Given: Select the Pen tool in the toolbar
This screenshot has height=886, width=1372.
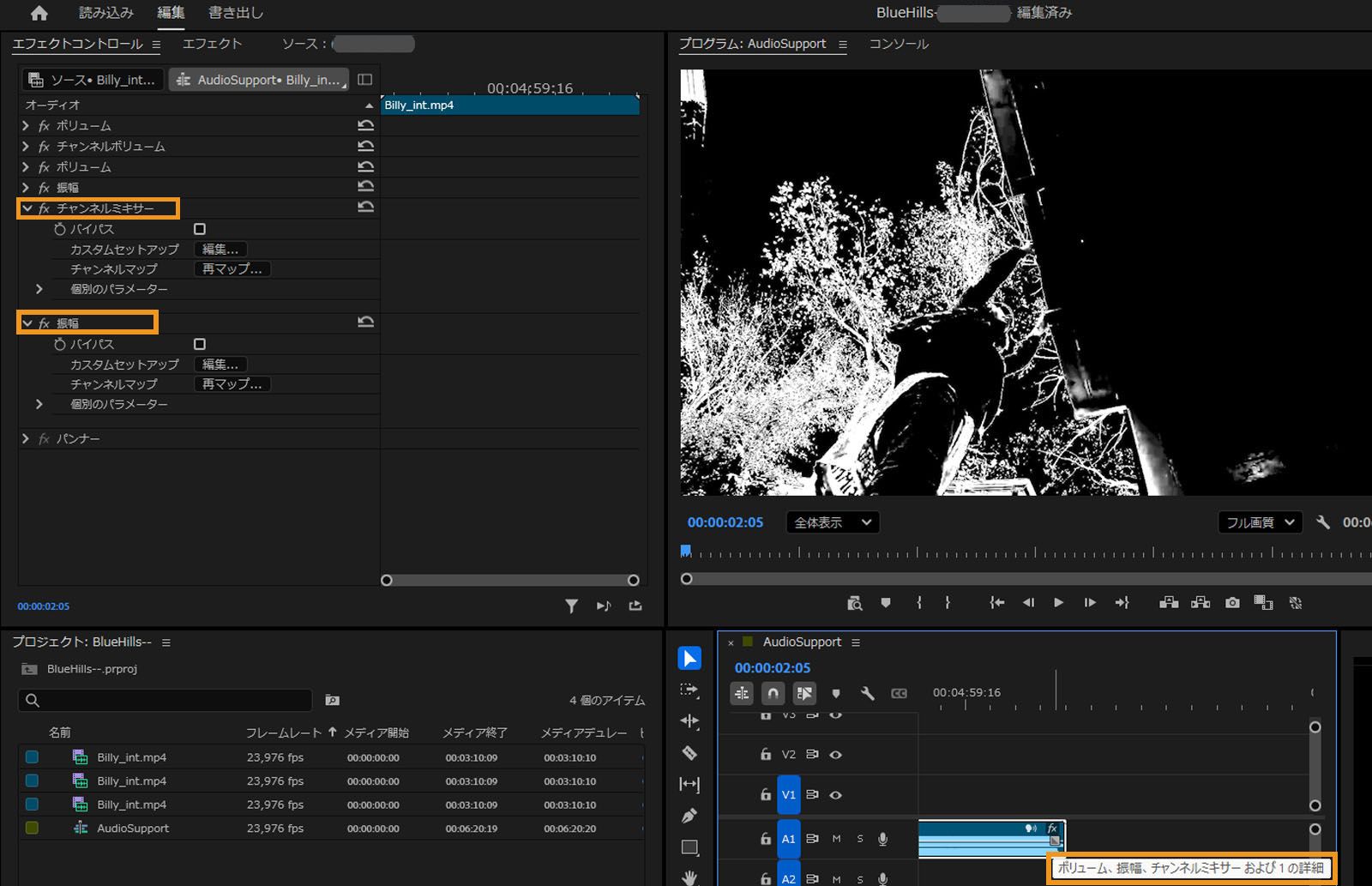Looking at the screenshot, I should click(x=689, y=816).
